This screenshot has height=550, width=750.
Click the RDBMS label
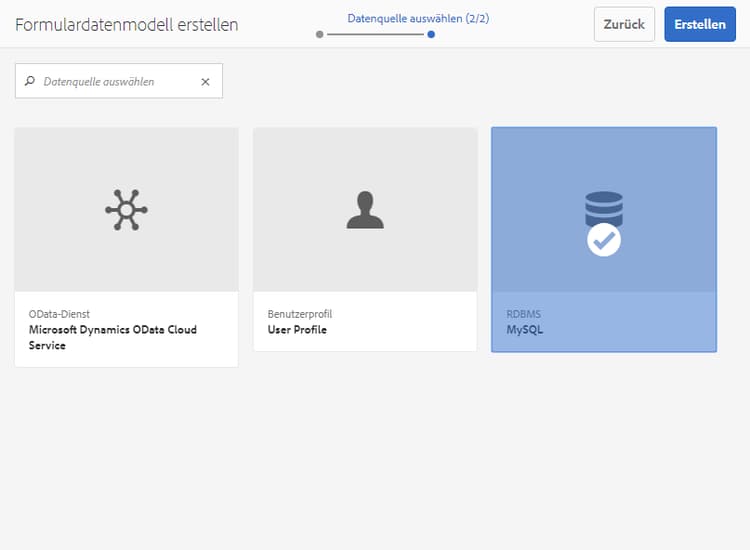[523, 314]
